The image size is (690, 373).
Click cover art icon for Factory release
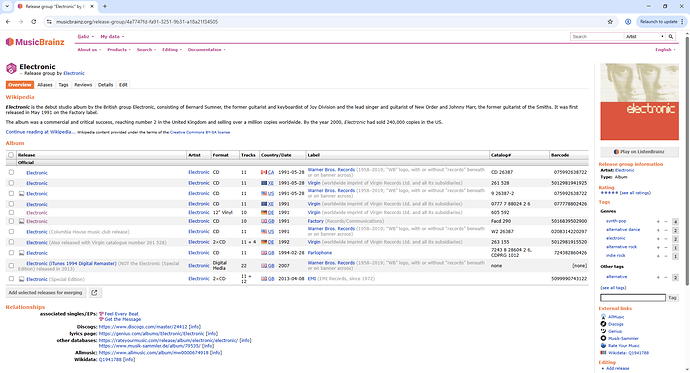point(22,221)
